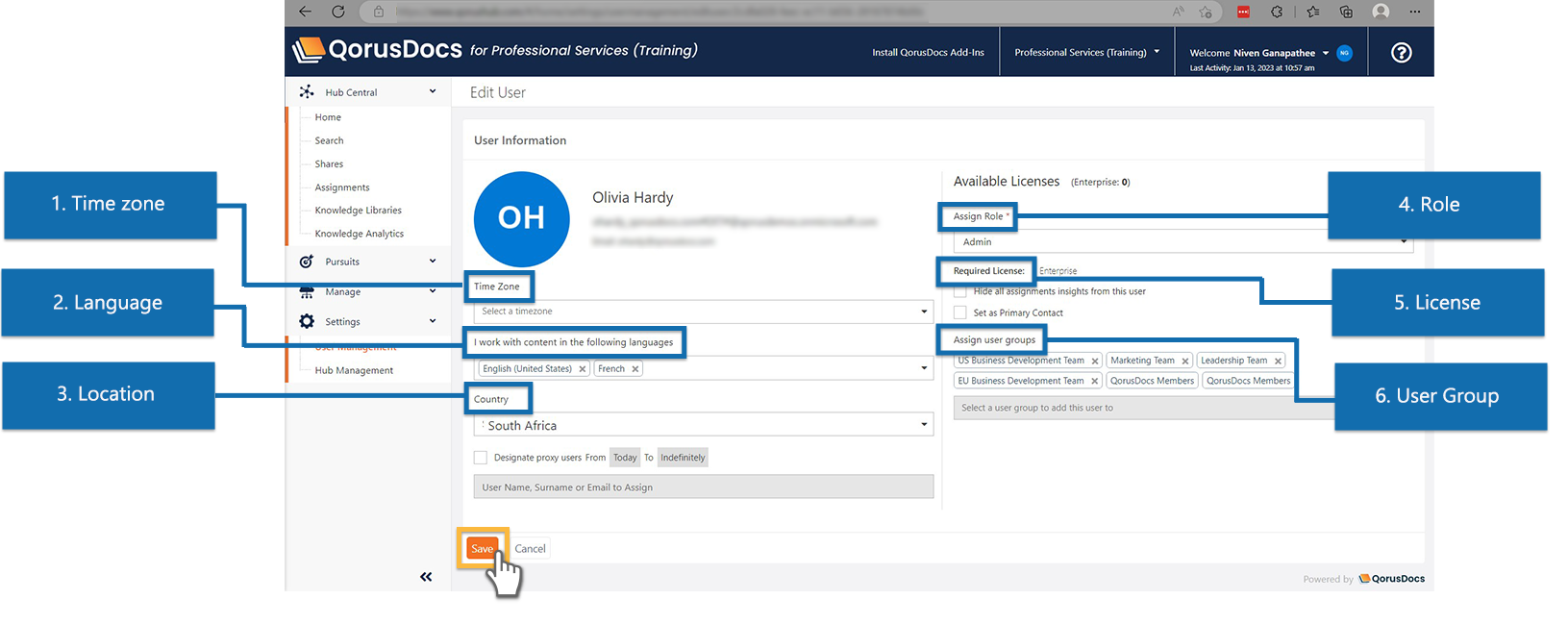The height and width of the screenshot is (624, 1568).
Task: Click the OH user avatar circle
Action: coord(522,219)
